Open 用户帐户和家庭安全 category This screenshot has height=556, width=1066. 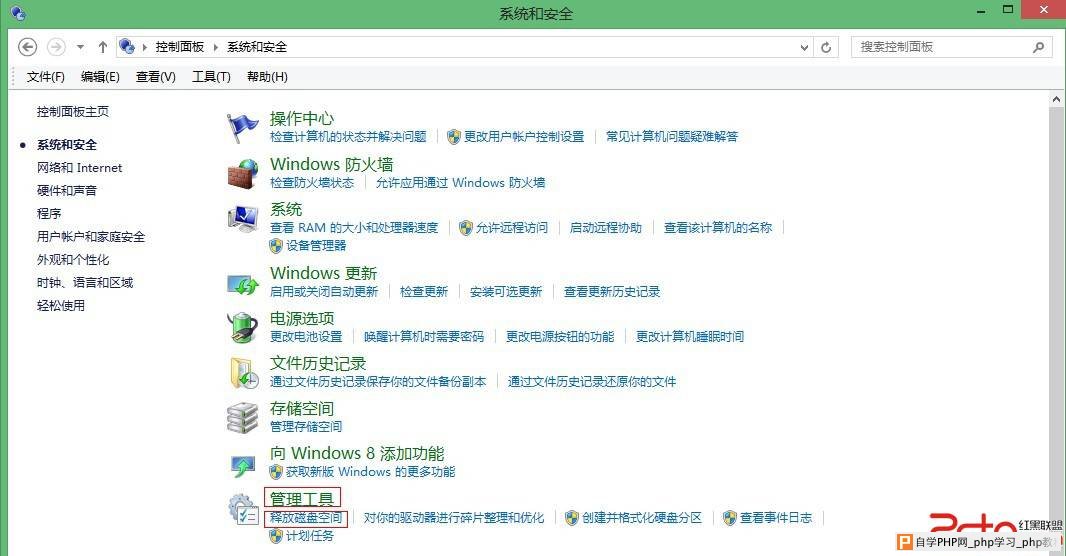(x=91, y=237)
